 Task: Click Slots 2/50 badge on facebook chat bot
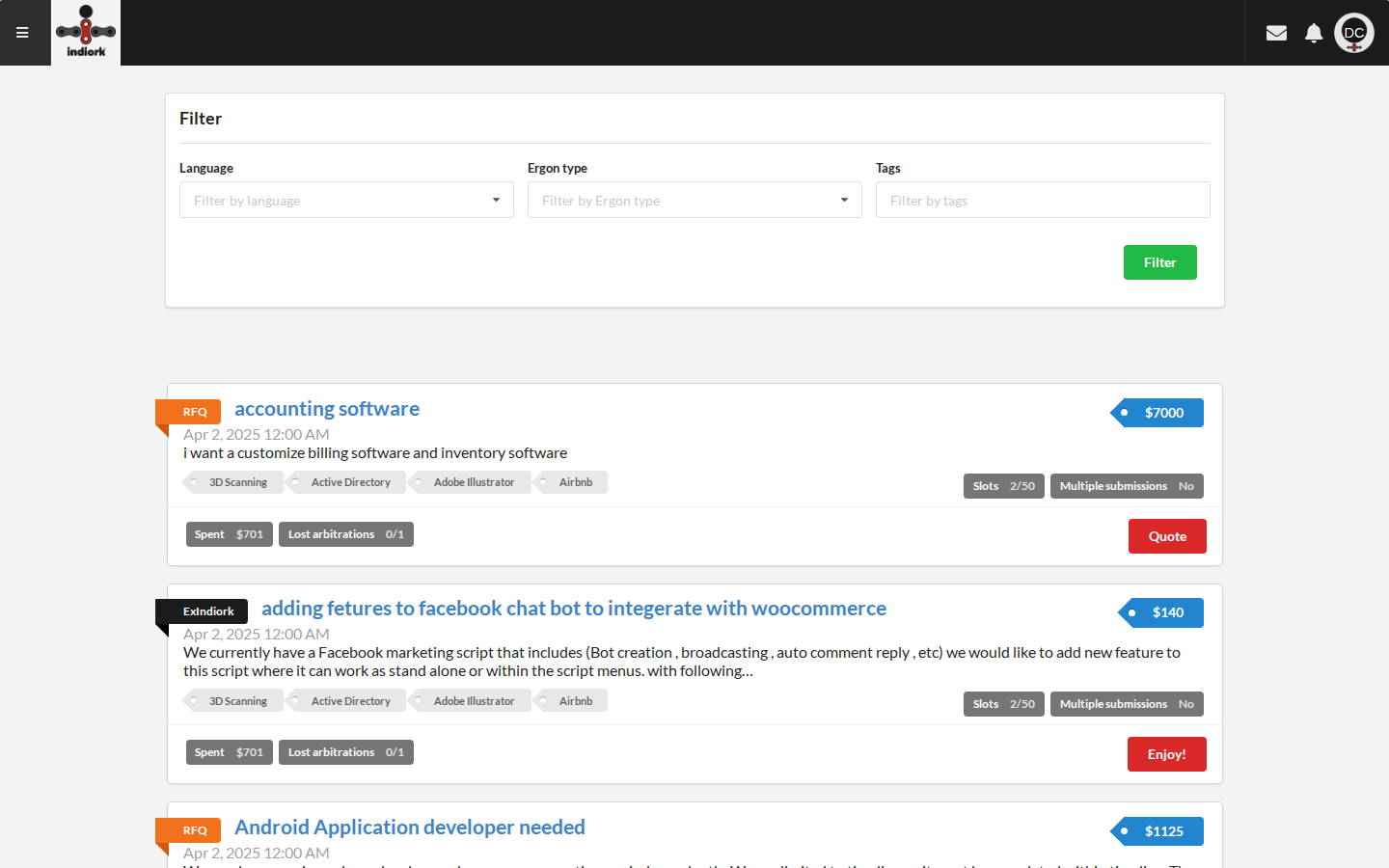point(1004,704)
